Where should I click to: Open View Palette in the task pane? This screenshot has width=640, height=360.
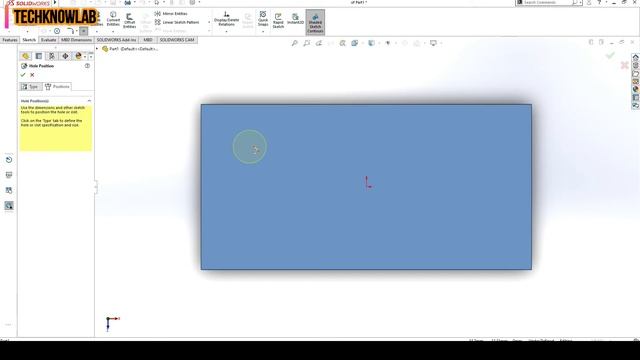pyautogui.click(x=636, y=82)
